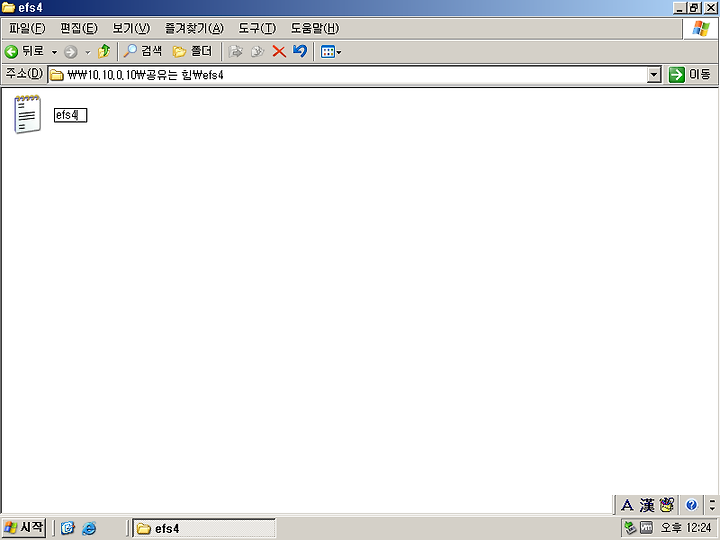
Task: Open the Back history dropdown arrow
Action: 54,52
